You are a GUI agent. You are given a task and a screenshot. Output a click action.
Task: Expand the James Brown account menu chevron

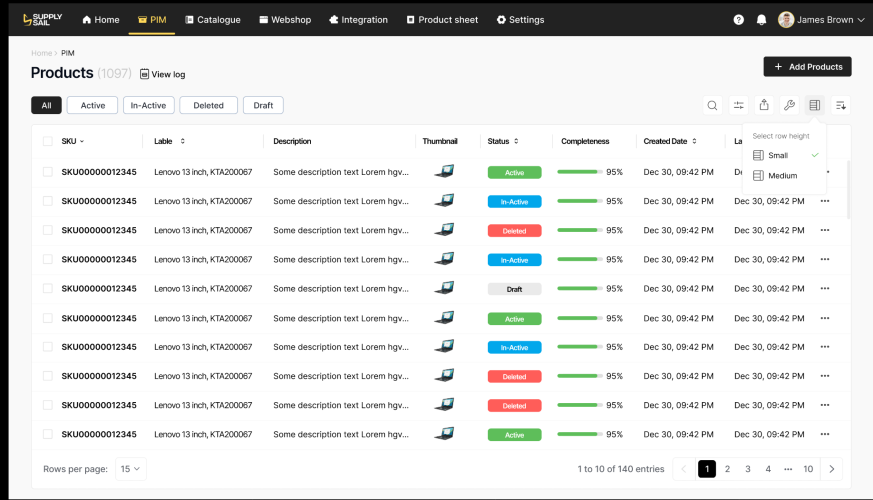click(860, 19)
